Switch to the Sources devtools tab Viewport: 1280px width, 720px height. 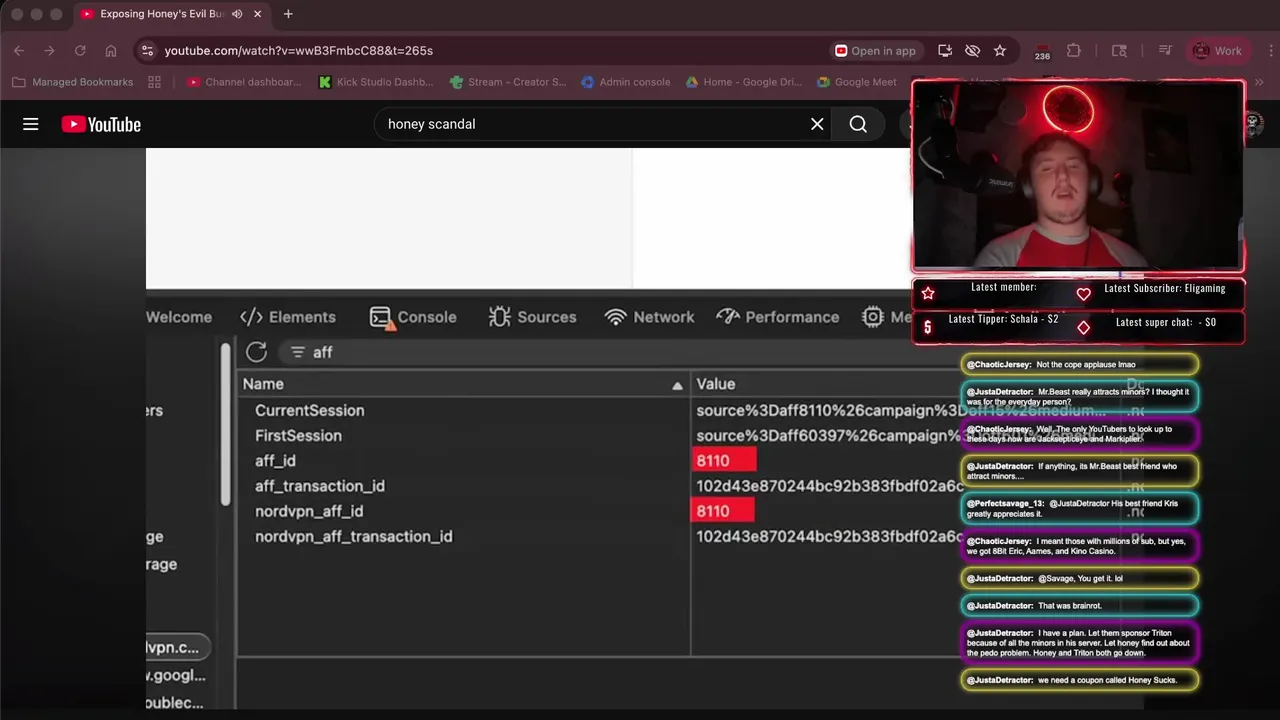pos(532,317)
